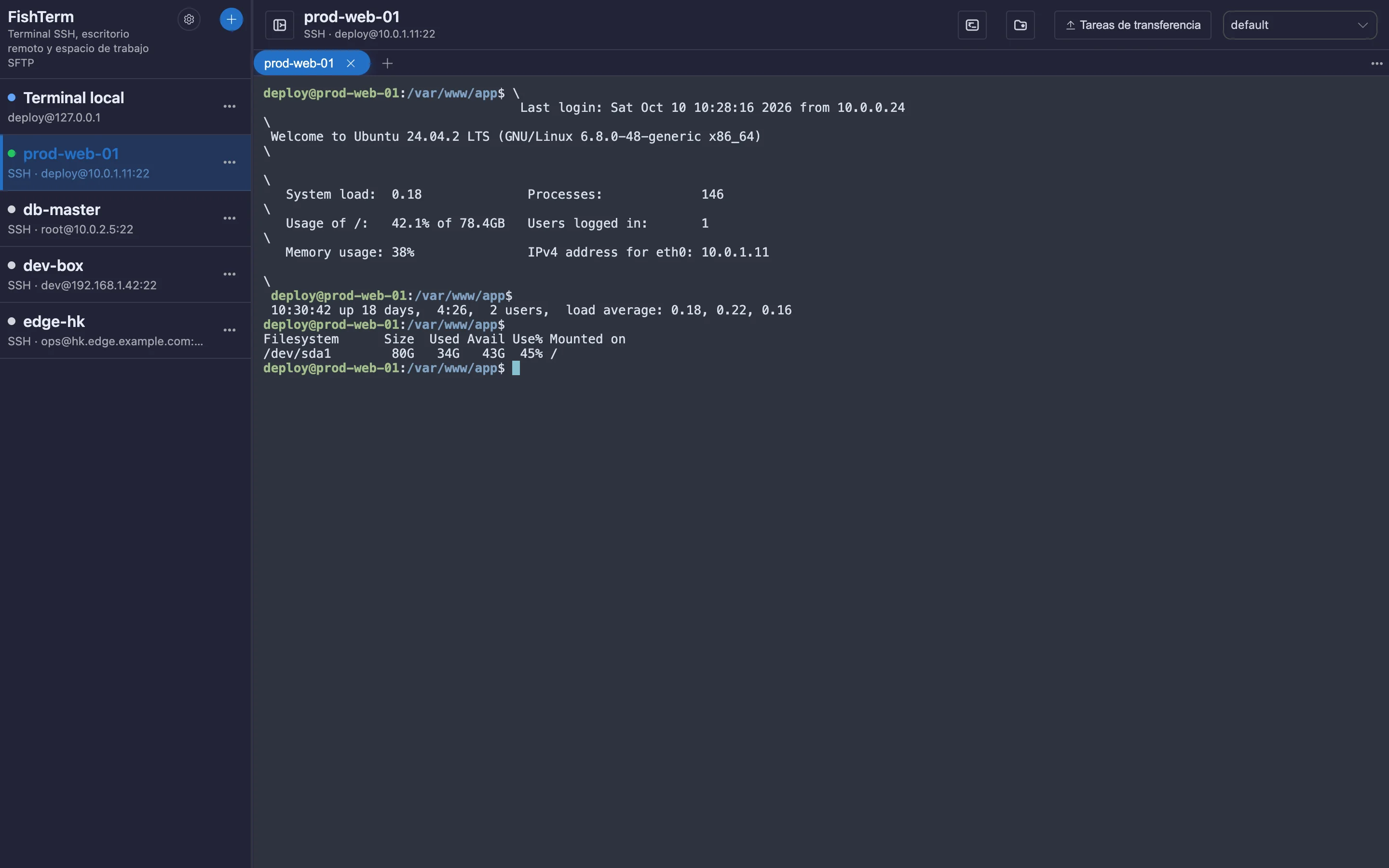Open more options for db-master
This screenshot has width=1389, height=868.
click(230, 218)
